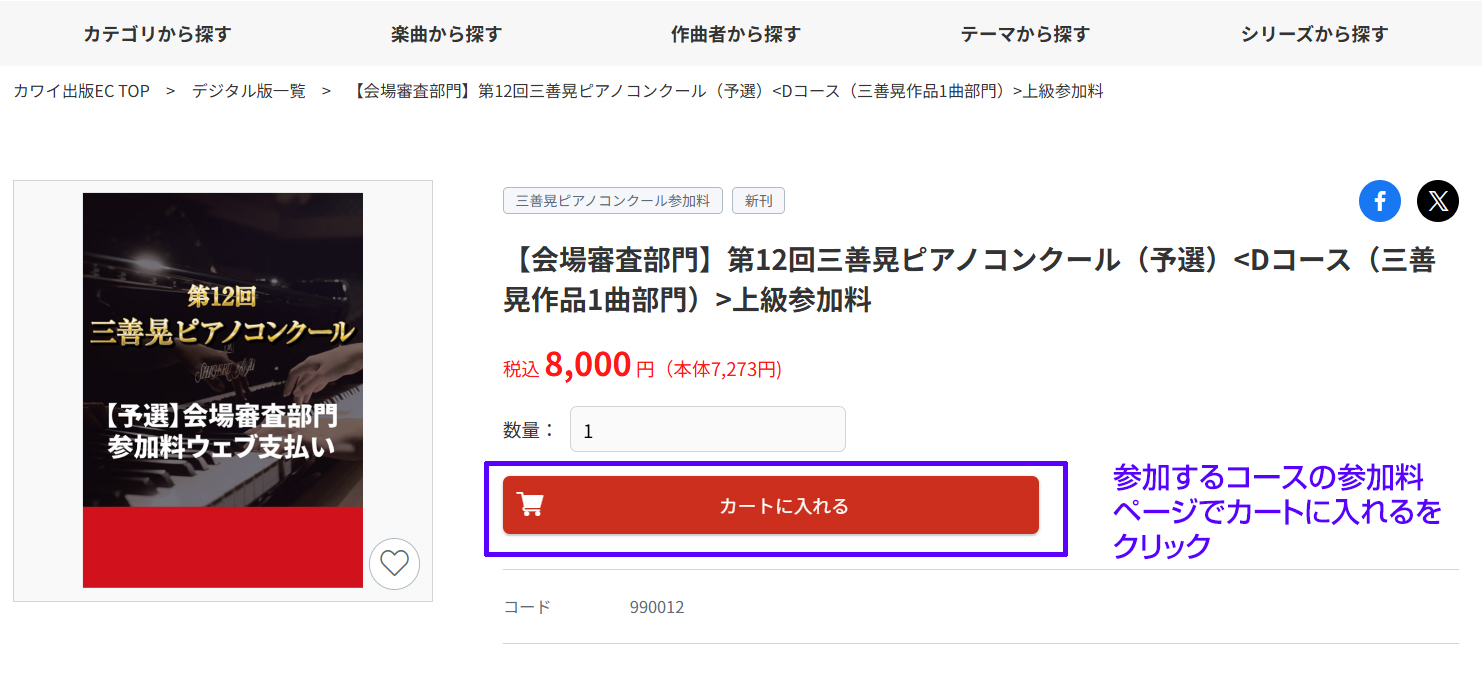Click product code 990012
Screen dimensions: 1482x683
tap(657, 607)
